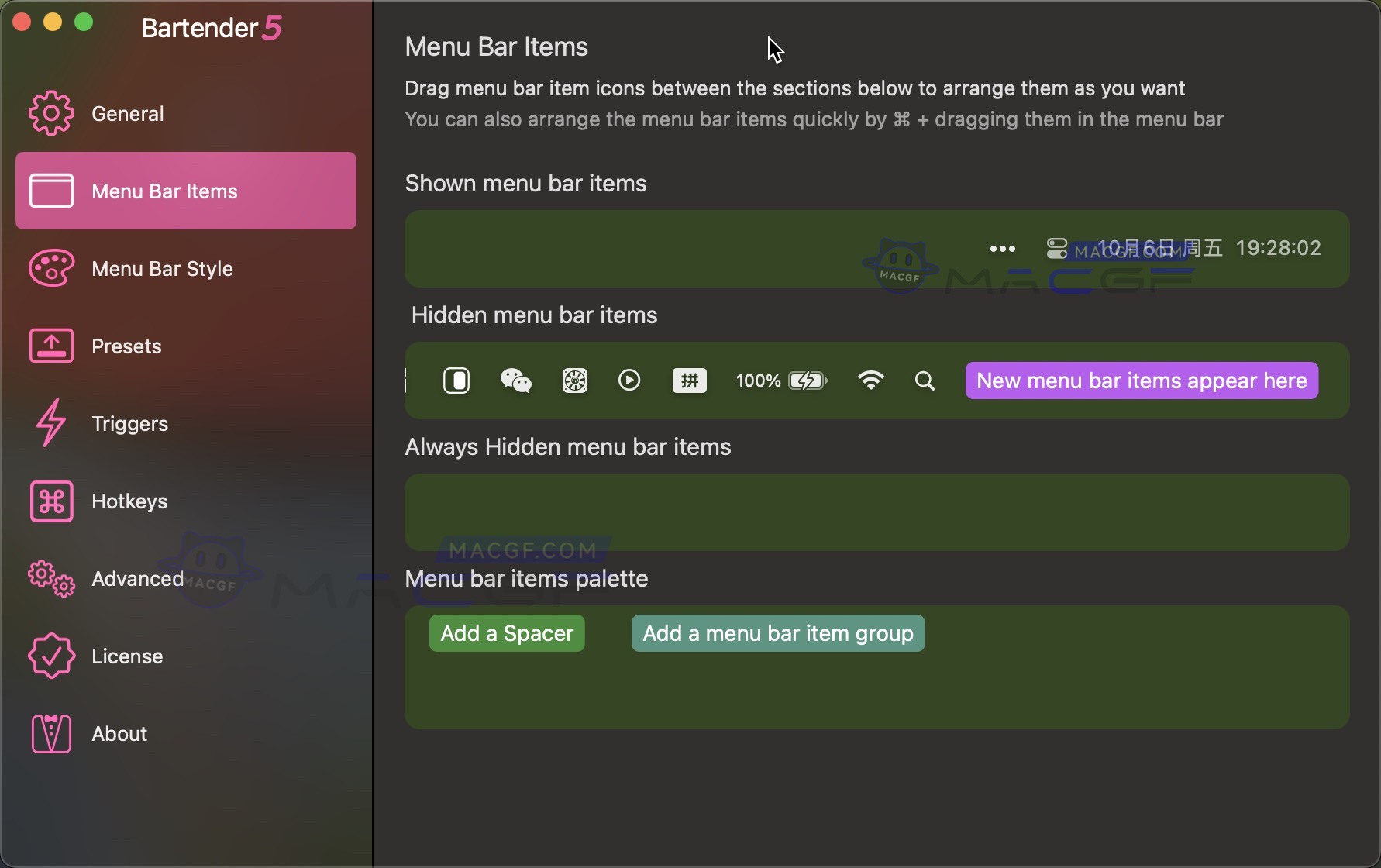Click the date and time clock item

1209,248
